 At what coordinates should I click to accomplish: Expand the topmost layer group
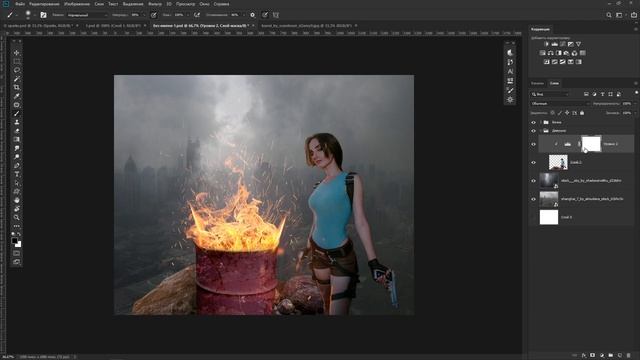click(x=541, y=122)
